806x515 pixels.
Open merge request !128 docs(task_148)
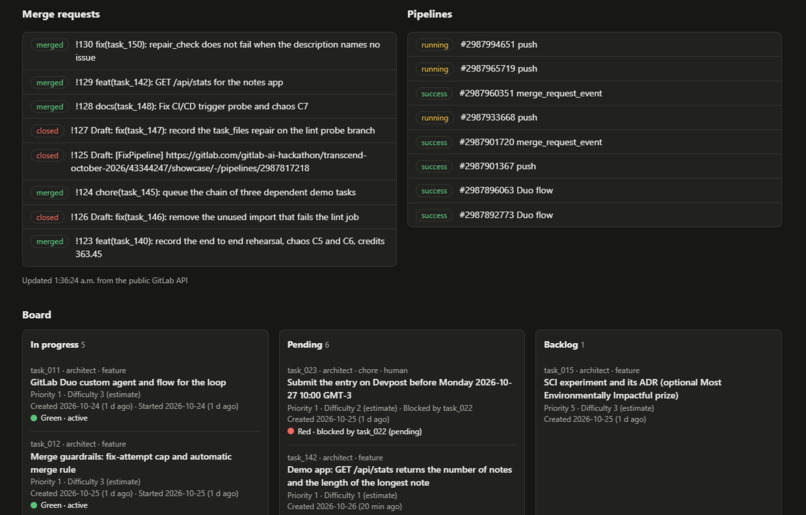pos(209,106)
